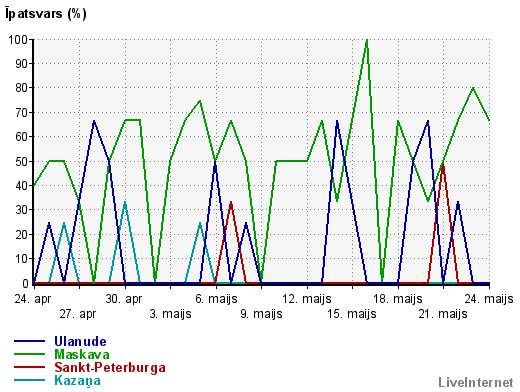Click the 12. maijs date label
This screenshot has width=520, height=392.
click(x=307, y=299)
